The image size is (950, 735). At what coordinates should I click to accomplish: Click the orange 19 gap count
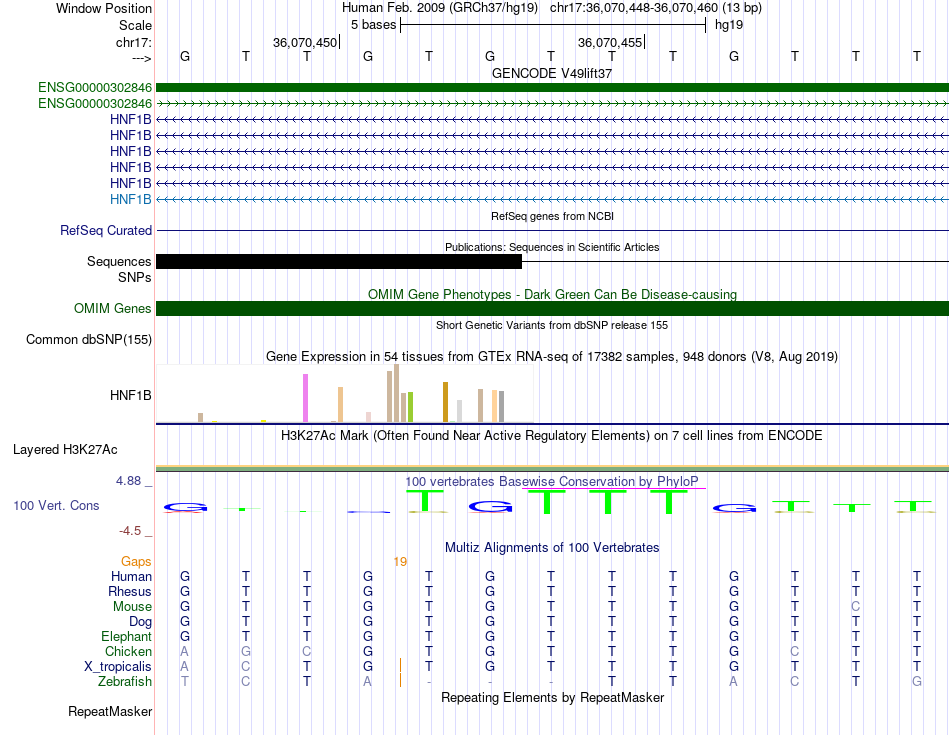coord(400,562)
